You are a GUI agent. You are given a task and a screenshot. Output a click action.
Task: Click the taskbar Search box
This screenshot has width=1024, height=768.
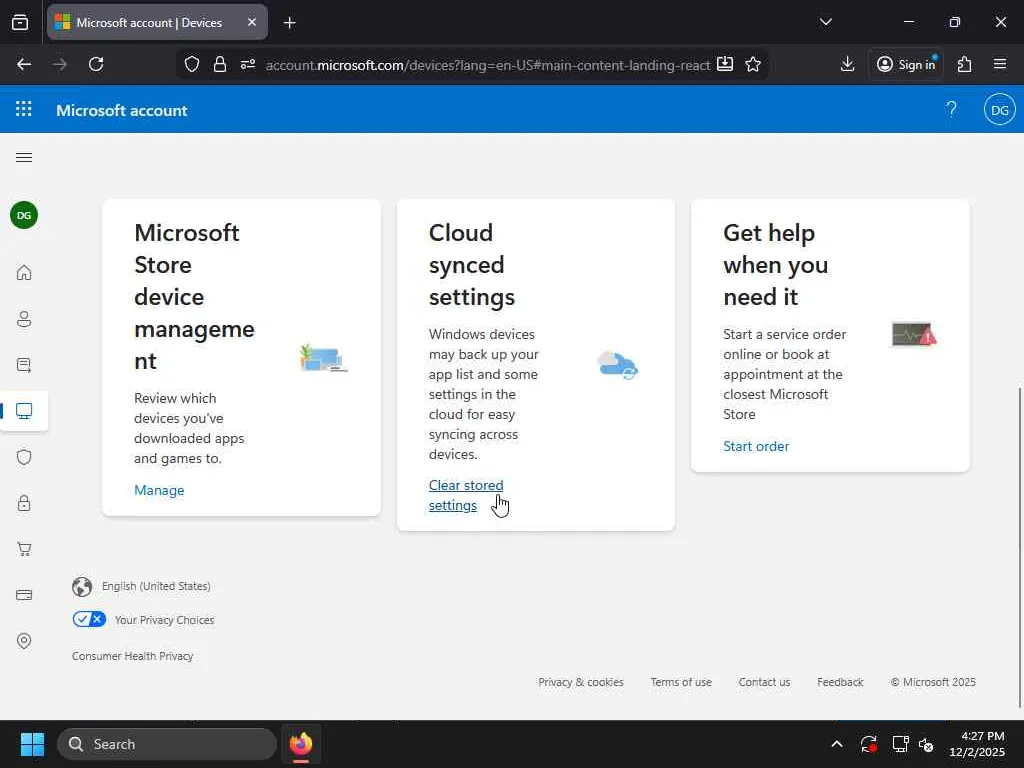coord(167,744)
